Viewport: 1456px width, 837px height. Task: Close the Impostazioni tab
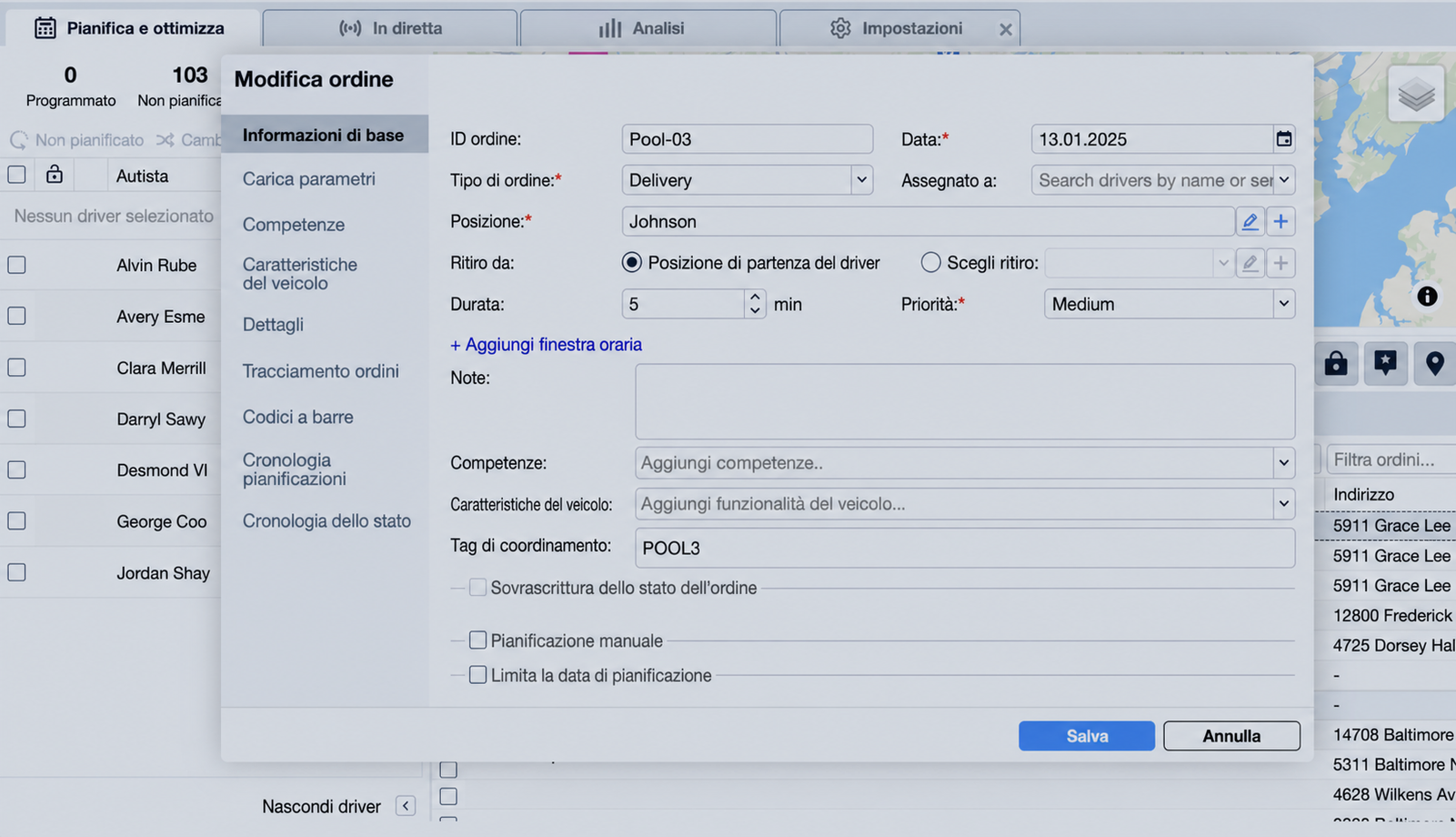pos(1005,29)
